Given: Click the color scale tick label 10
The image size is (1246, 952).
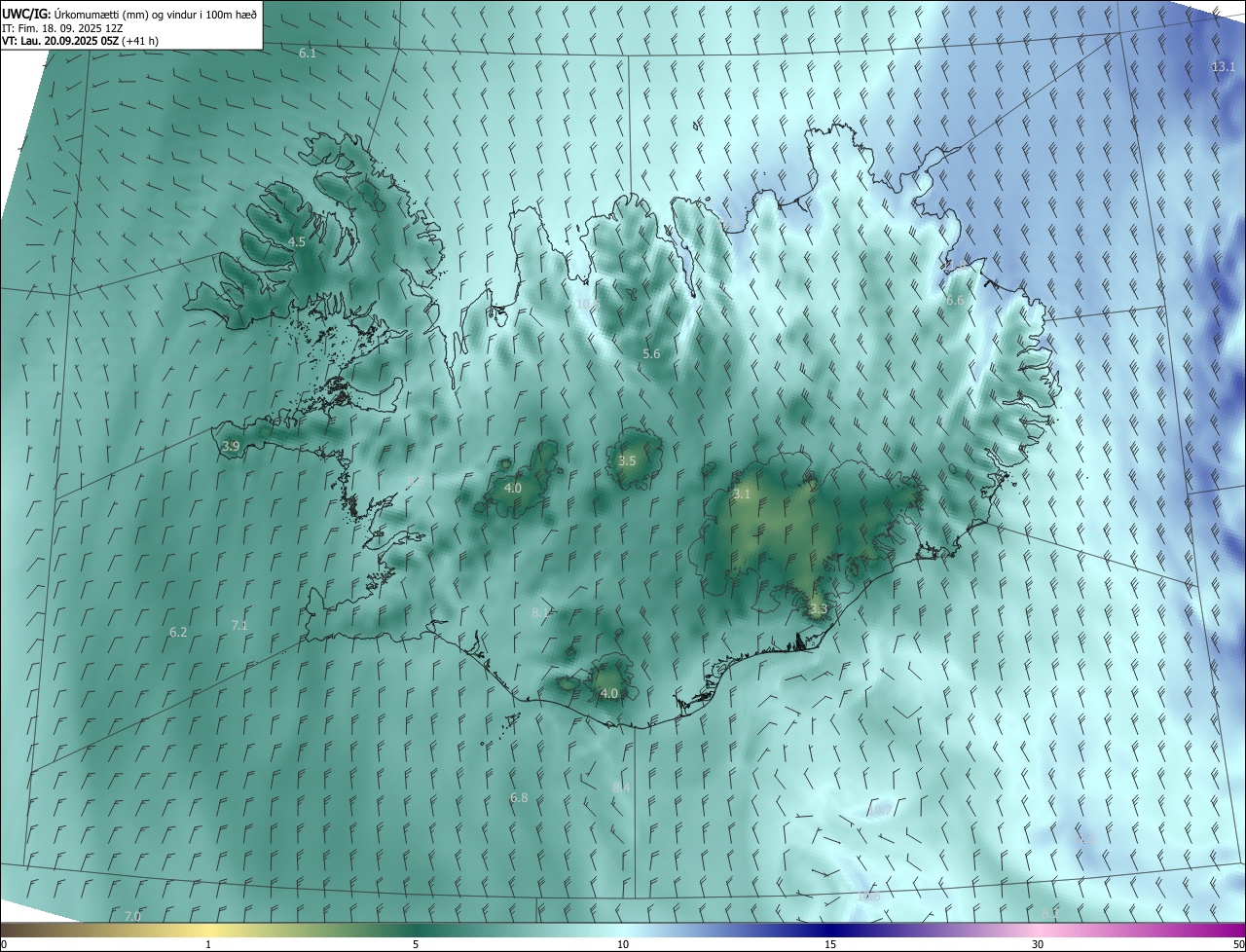Looking at the screenshot, I should (x=623, y=944).
